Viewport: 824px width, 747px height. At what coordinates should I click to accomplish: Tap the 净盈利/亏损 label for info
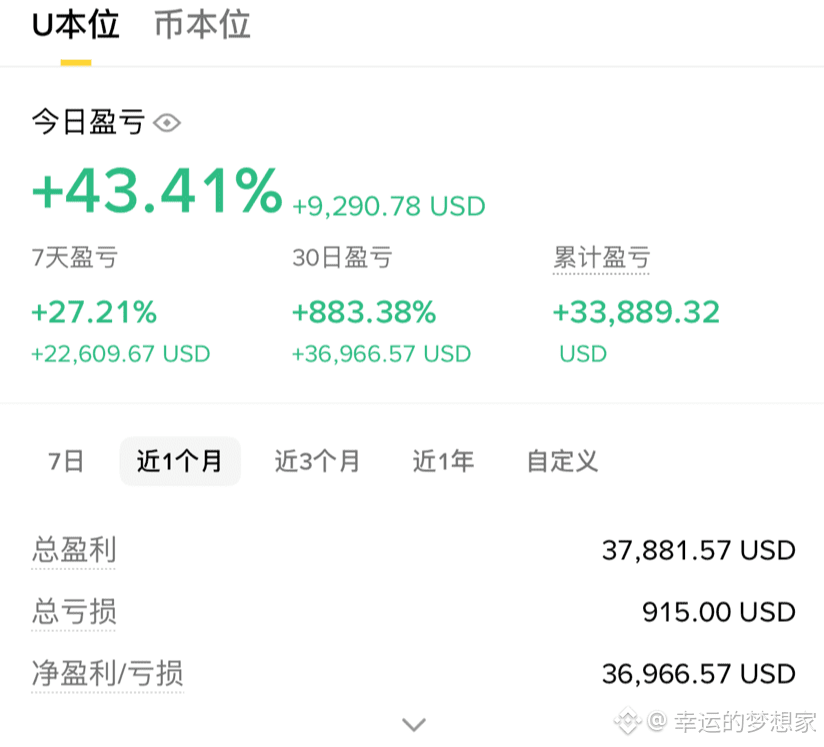pos(107,673)
